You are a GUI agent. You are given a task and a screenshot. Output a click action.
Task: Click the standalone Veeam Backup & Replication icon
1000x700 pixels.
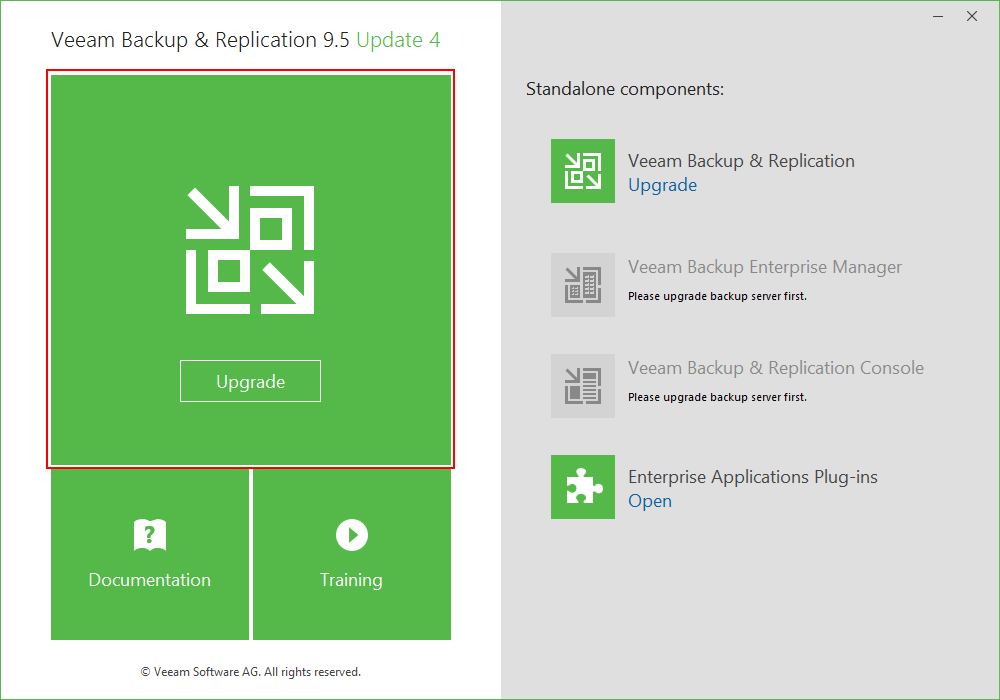coord(582,171)
